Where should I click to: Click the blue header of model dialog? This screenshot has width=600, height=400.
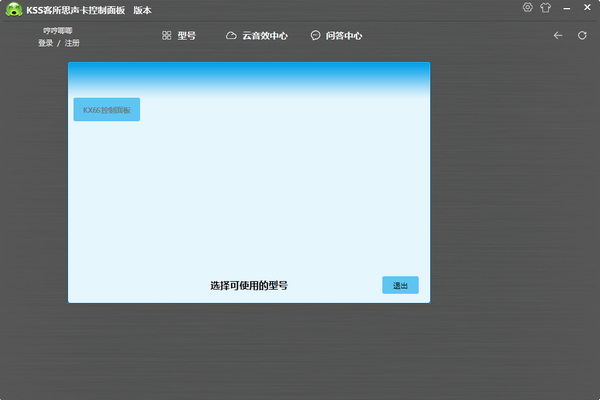click(x=249, y=76)
